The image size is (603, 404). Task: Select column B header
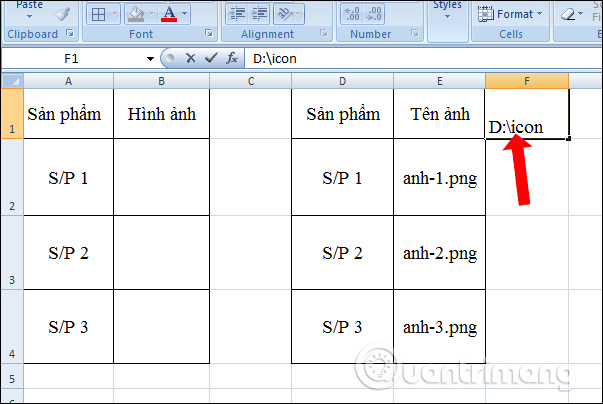[162, 81]
